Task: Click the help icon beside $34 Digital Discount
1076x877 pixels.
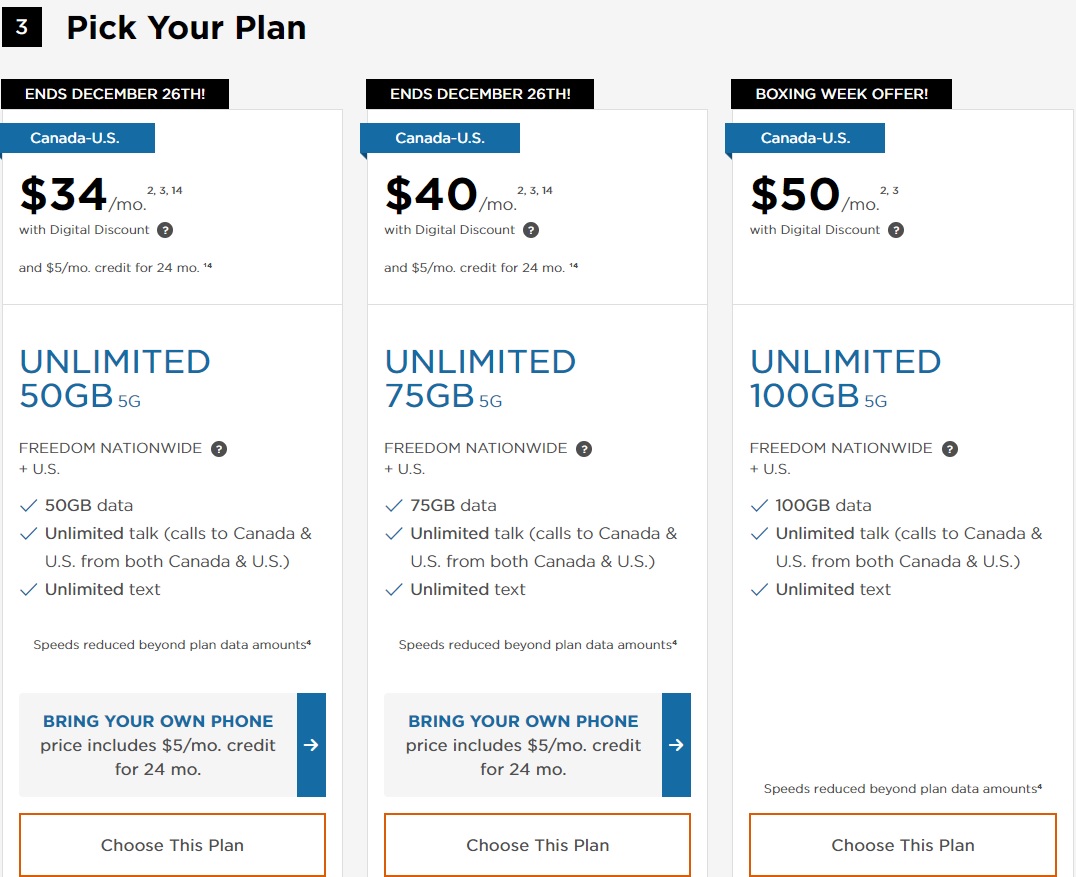Action: pyautogui.click(x=165, y=230)
